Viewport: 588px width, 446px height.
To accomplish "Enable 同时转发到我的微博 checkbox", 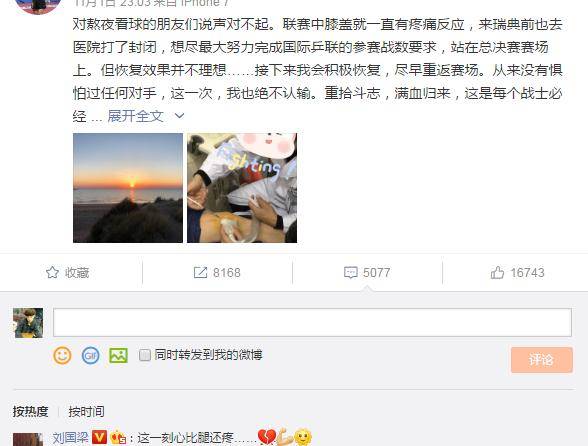I will (145, 355).
